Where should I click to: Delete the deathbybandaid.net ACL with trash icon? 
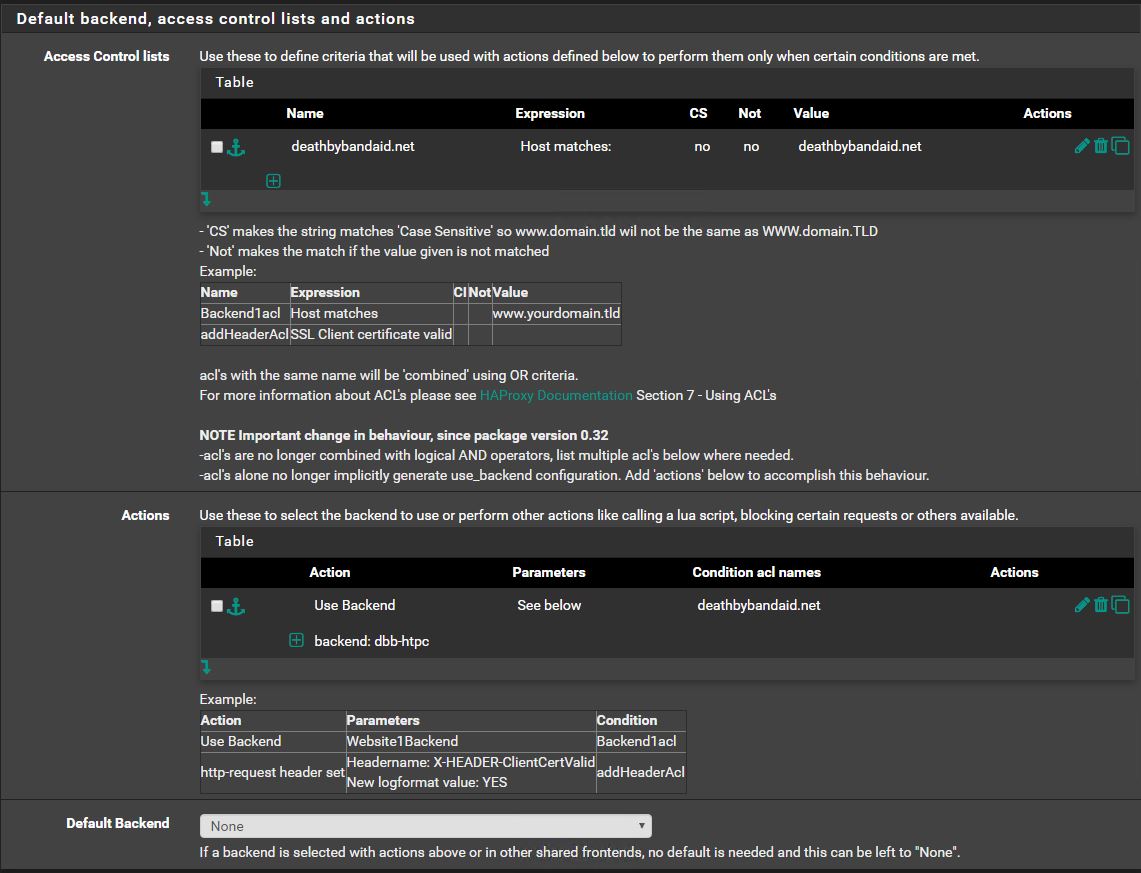click(x=1101, y=146)
